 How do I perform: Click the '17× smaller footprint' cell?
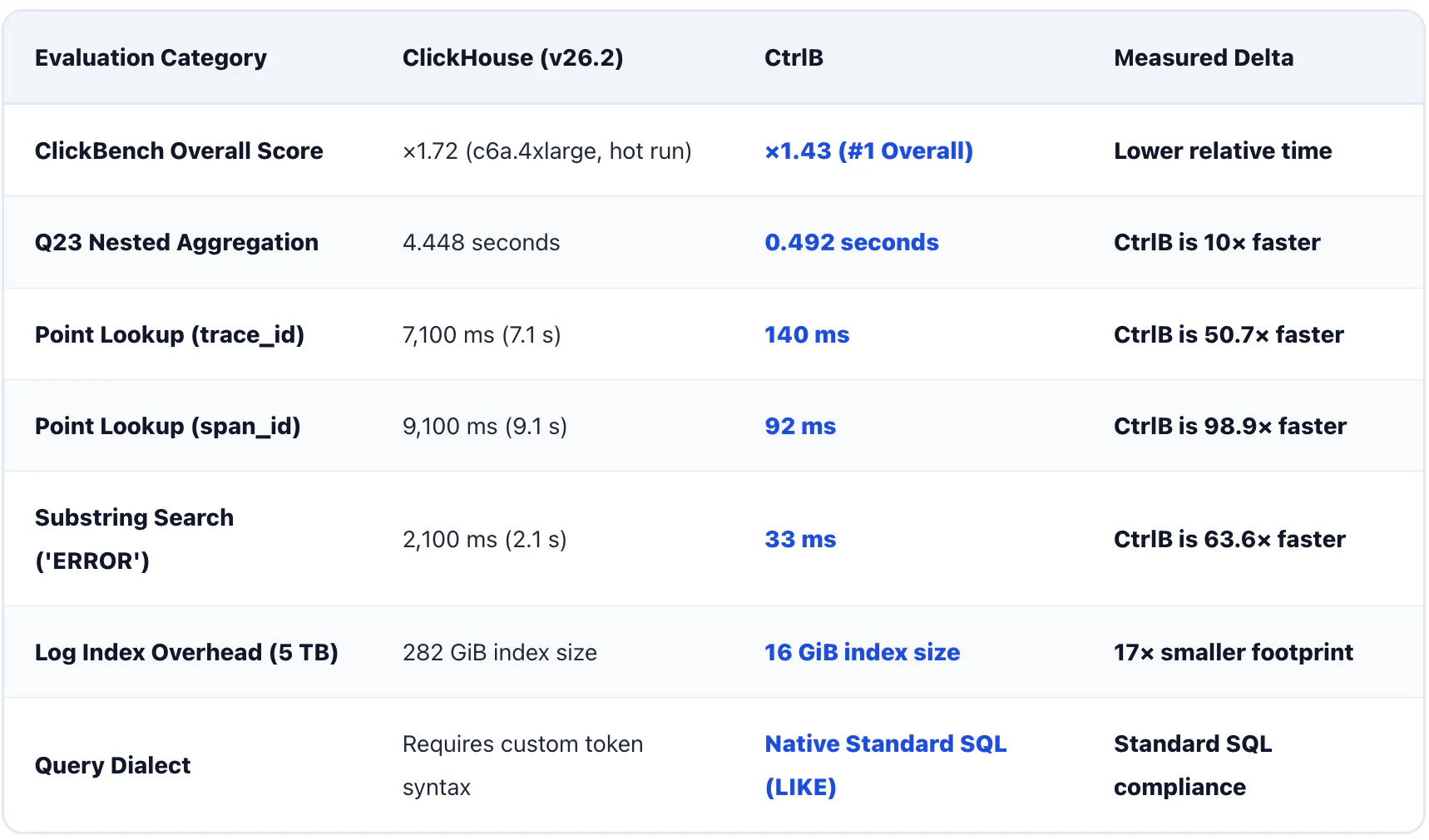pyautogui.click(x=1234, y=652)
